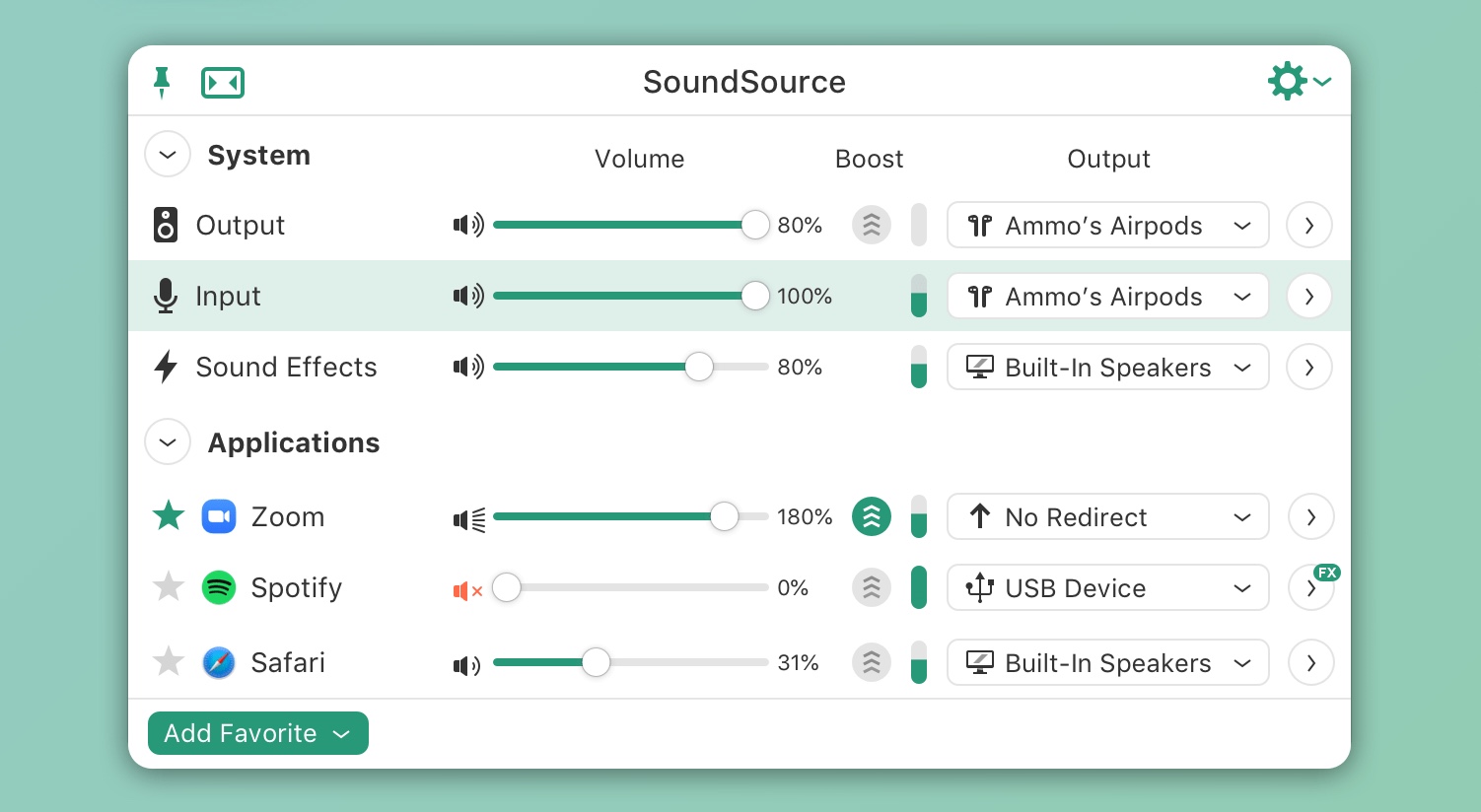This screenshot has width=1481, height=812.
Task: Open the Sound Effects Built-In Speakers dropdown
Action: click(x=1108, y=367)
